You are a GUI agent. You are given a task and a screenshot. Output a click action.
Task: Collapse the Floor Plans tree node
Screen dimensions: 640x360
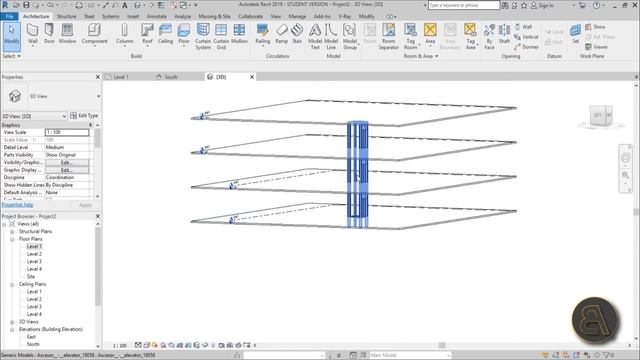point(12,239)
